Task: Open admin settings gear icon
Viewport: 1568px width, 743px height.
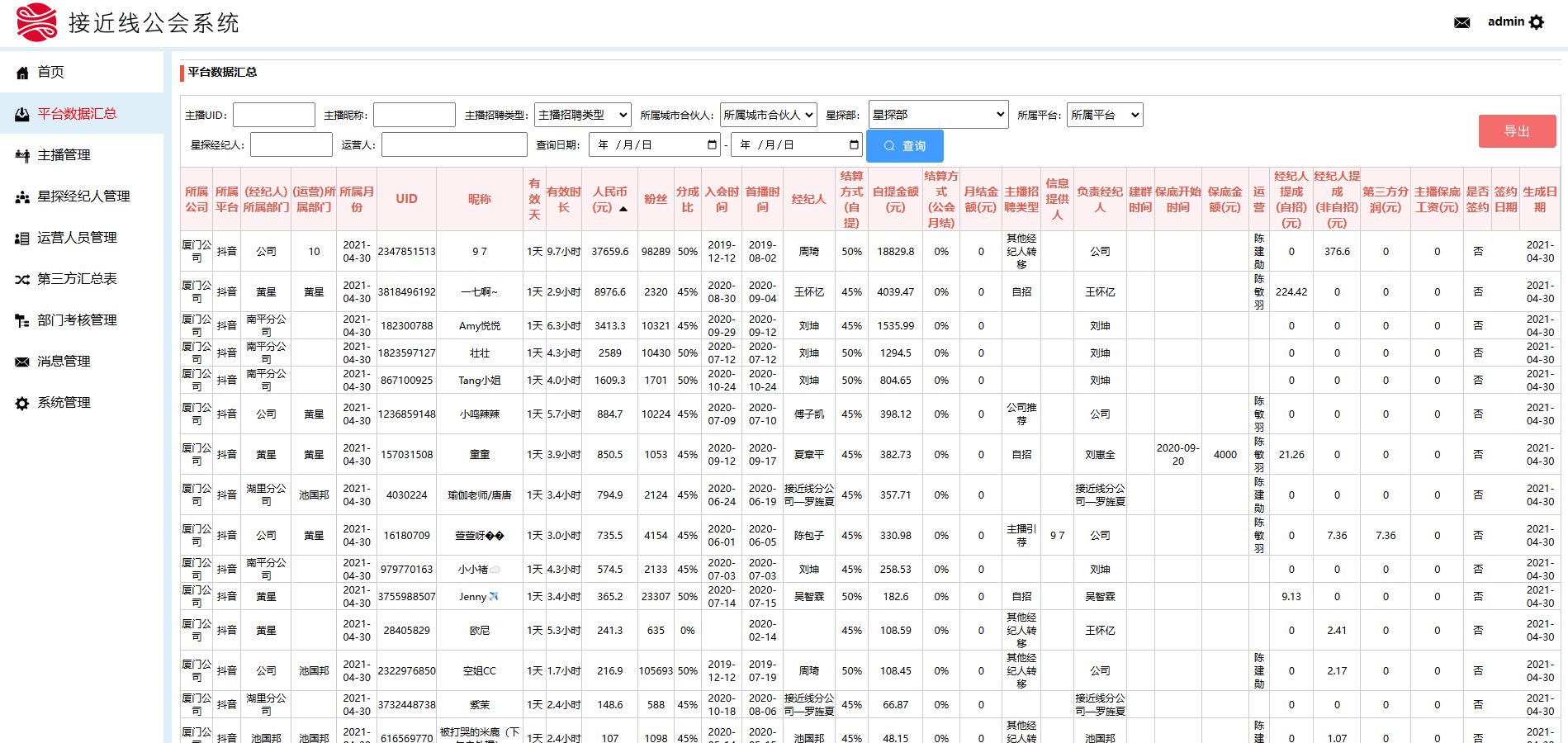Action: (1536, 22)
